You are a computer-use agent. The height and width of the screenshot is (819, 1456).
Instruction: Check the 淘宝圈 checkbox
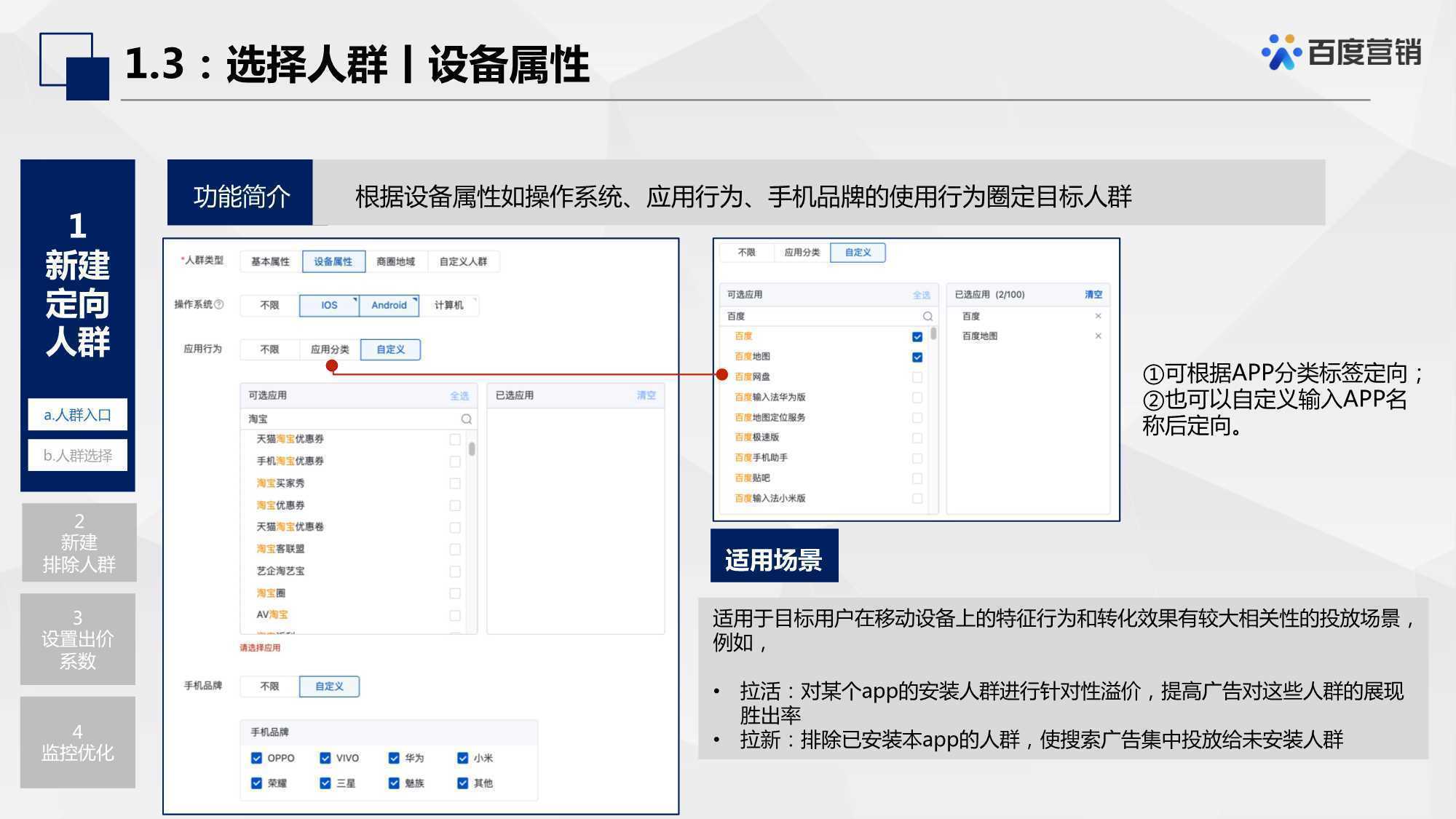[x=455, y=593]
